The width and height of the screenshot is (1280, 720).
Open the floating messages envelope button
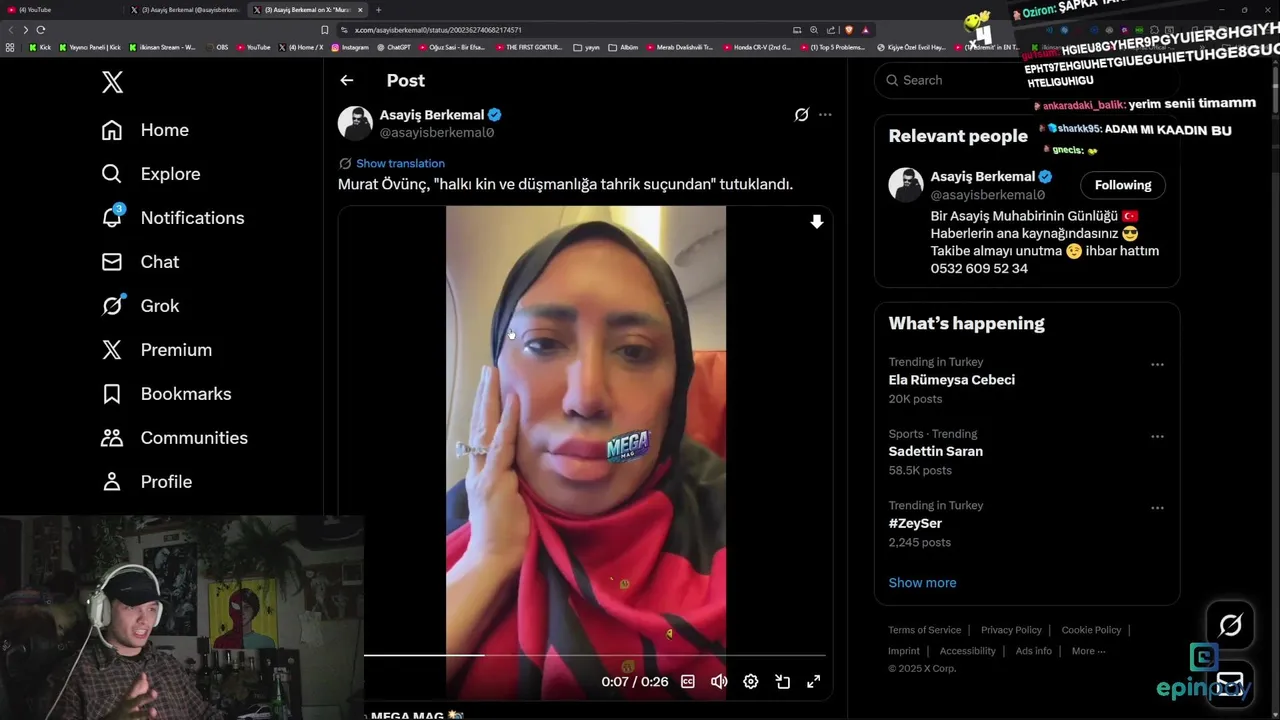(x=1230, y=685)
